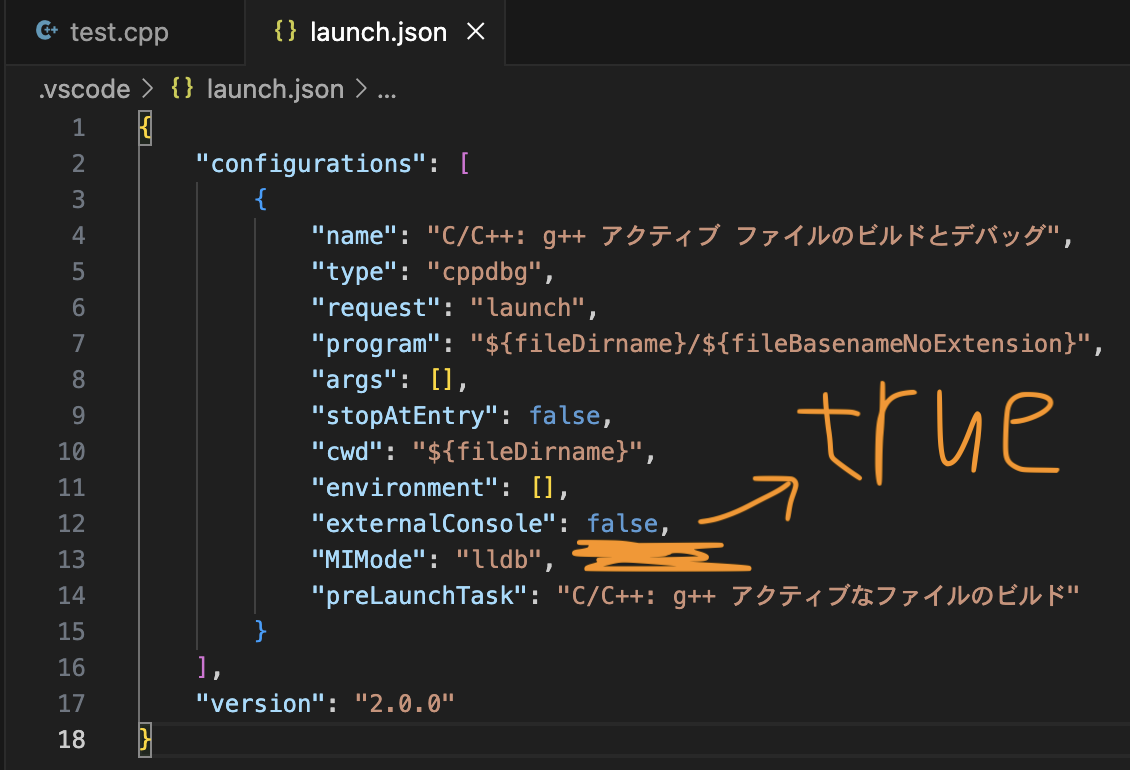This screenshot has width=1130, height=770.
Task: Click the JSON braces icon in the breadcrumb
Action: pyautogui.click(x=181, y=89)
